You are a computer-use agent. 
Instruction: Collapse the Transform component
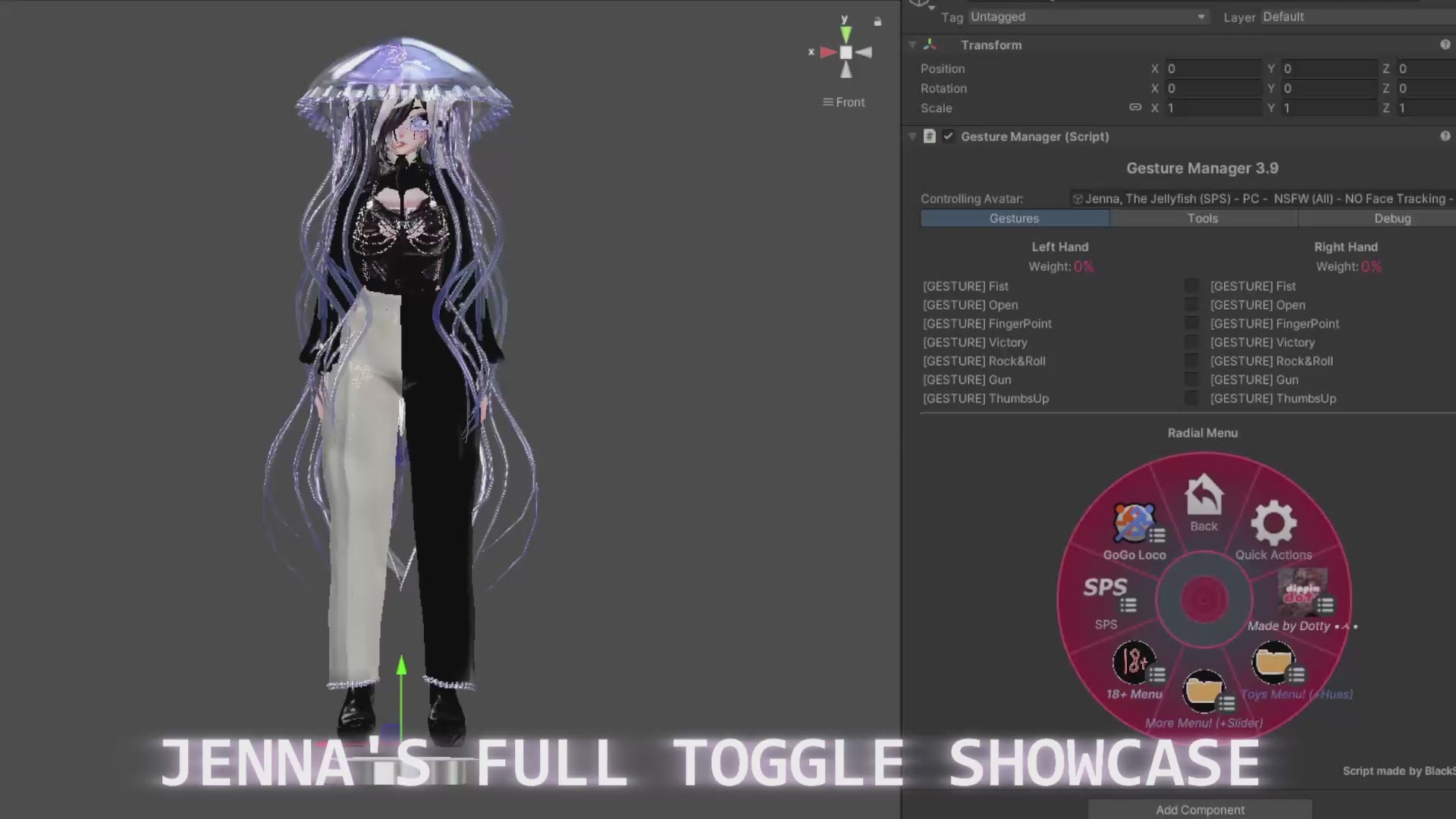(x=912, y=45)
